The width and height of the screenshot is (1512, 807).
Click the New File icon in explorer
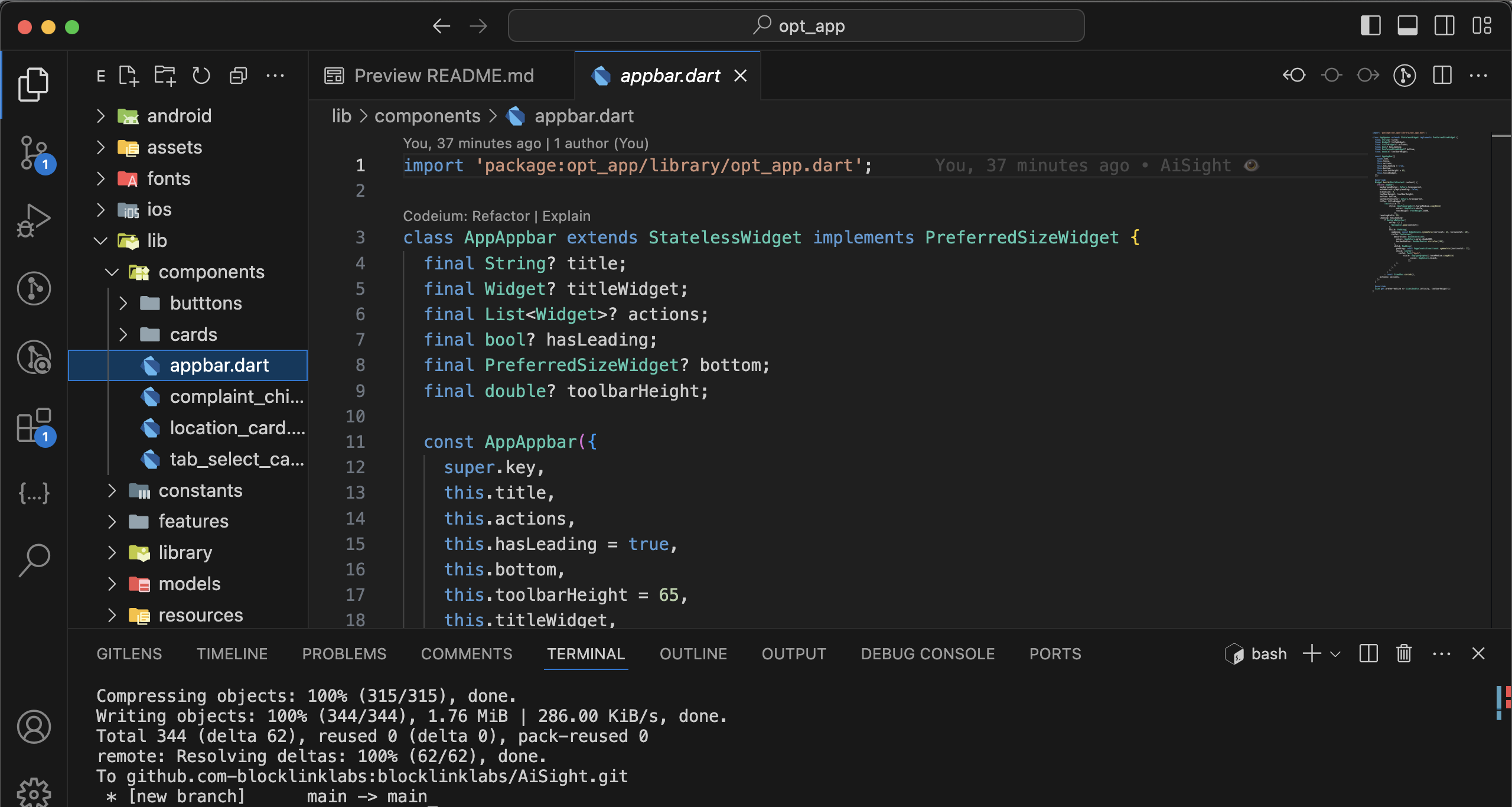pos(128,76)
